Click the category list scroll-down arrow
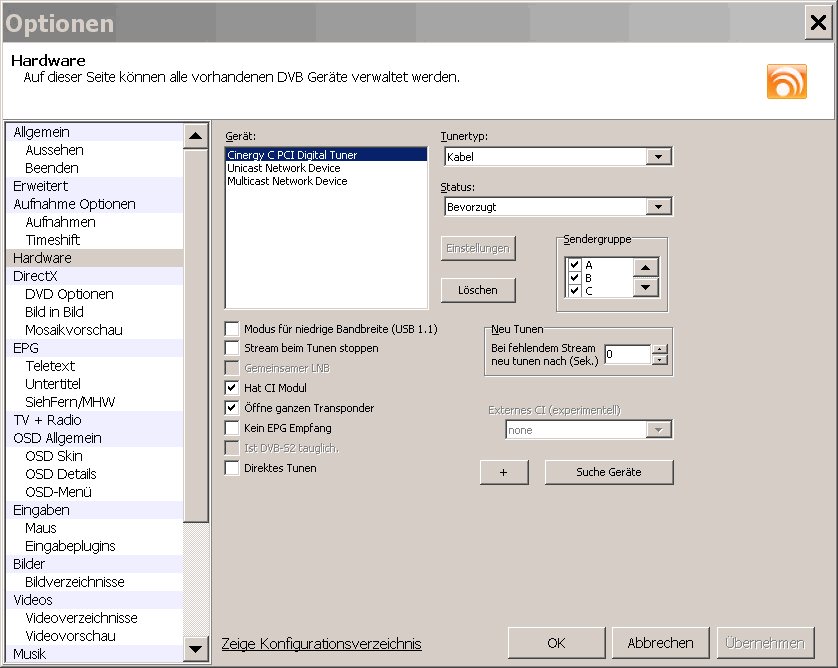Viewport: 838px width, 668px height. (x=196, y=650)
